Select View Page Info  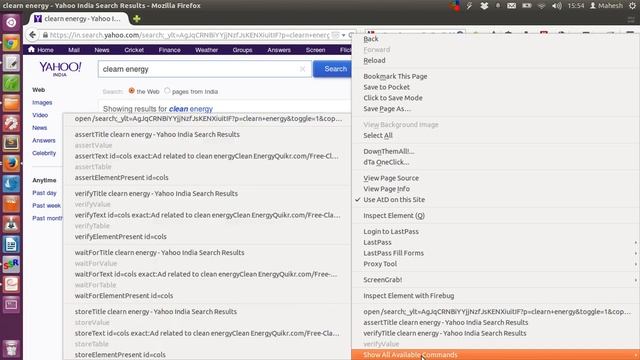click(496, 189)
